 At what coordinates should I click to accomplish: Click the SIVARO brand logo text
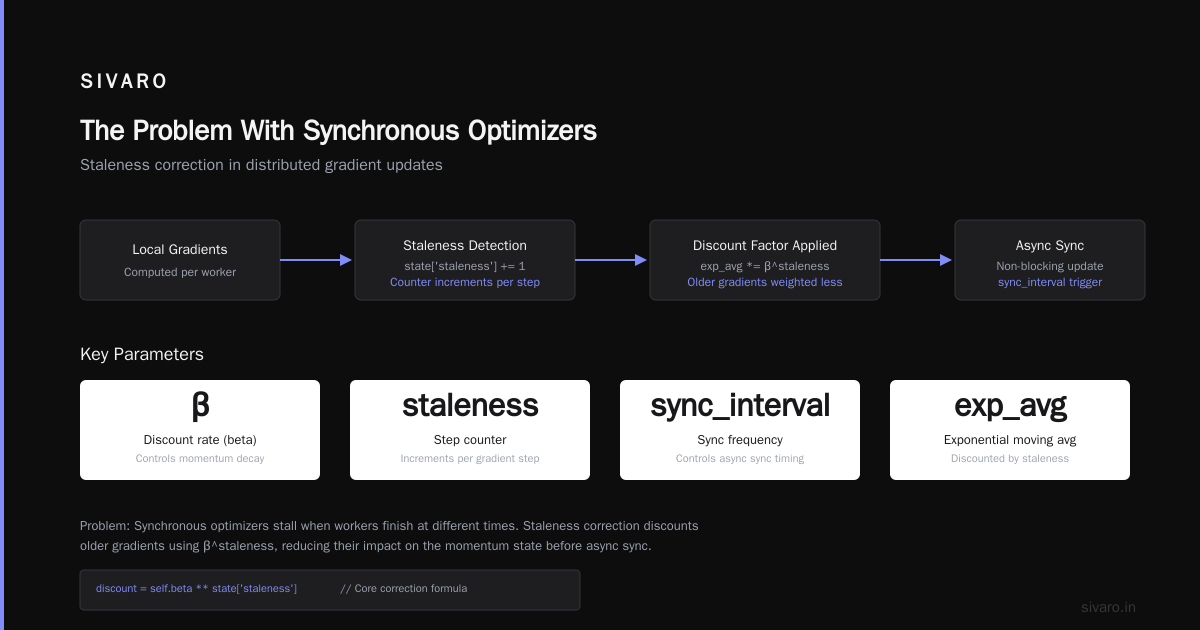point(124,82)
